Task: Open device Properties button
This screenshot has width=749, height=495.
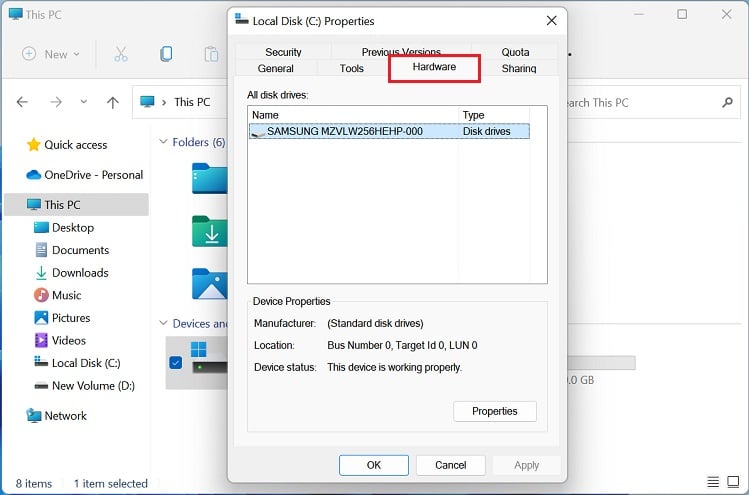Action: [x=495, y=411]
